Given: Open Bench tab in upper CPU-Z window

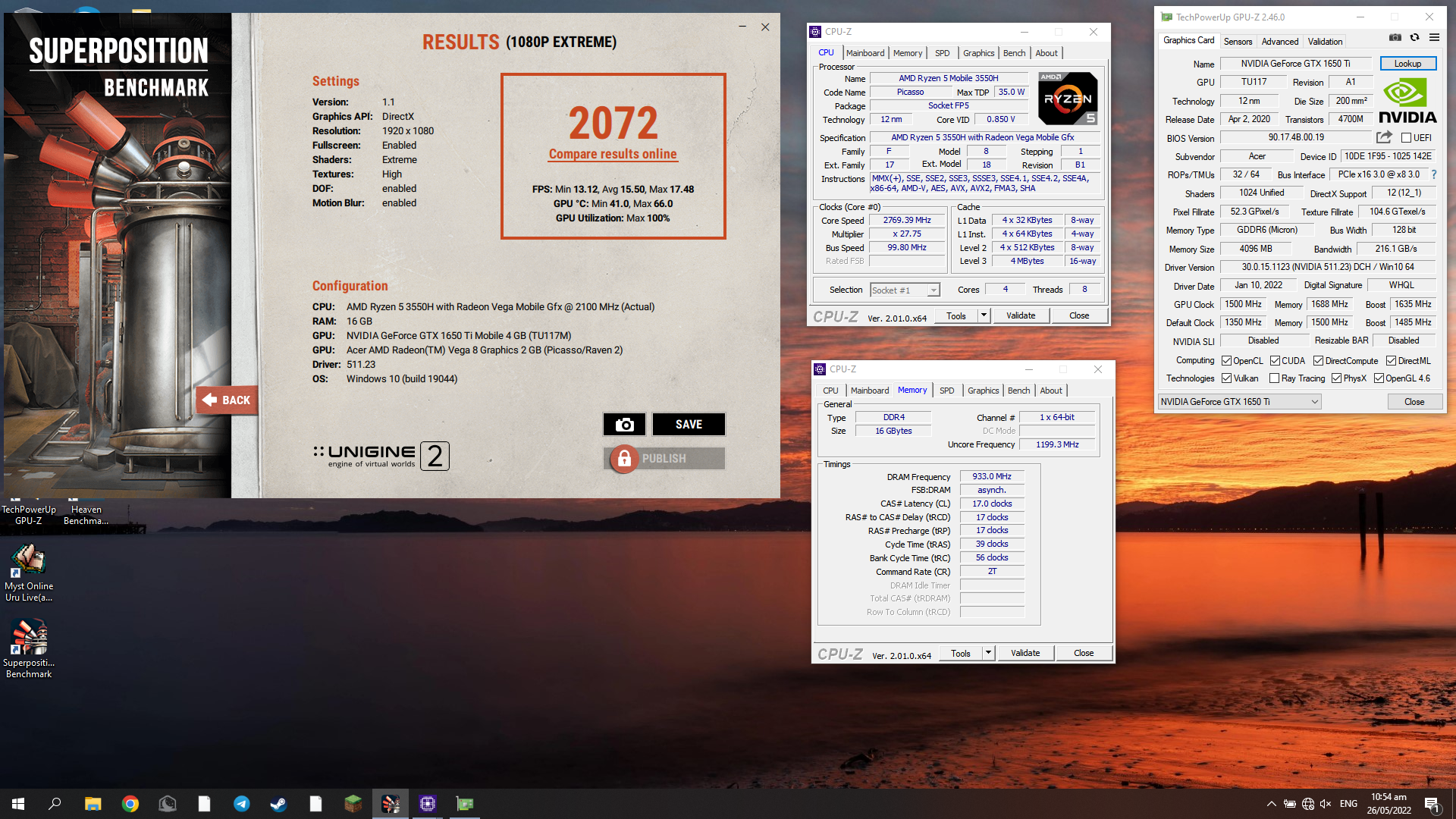Looking at the screenshot, I should [x=1014, y=53].
